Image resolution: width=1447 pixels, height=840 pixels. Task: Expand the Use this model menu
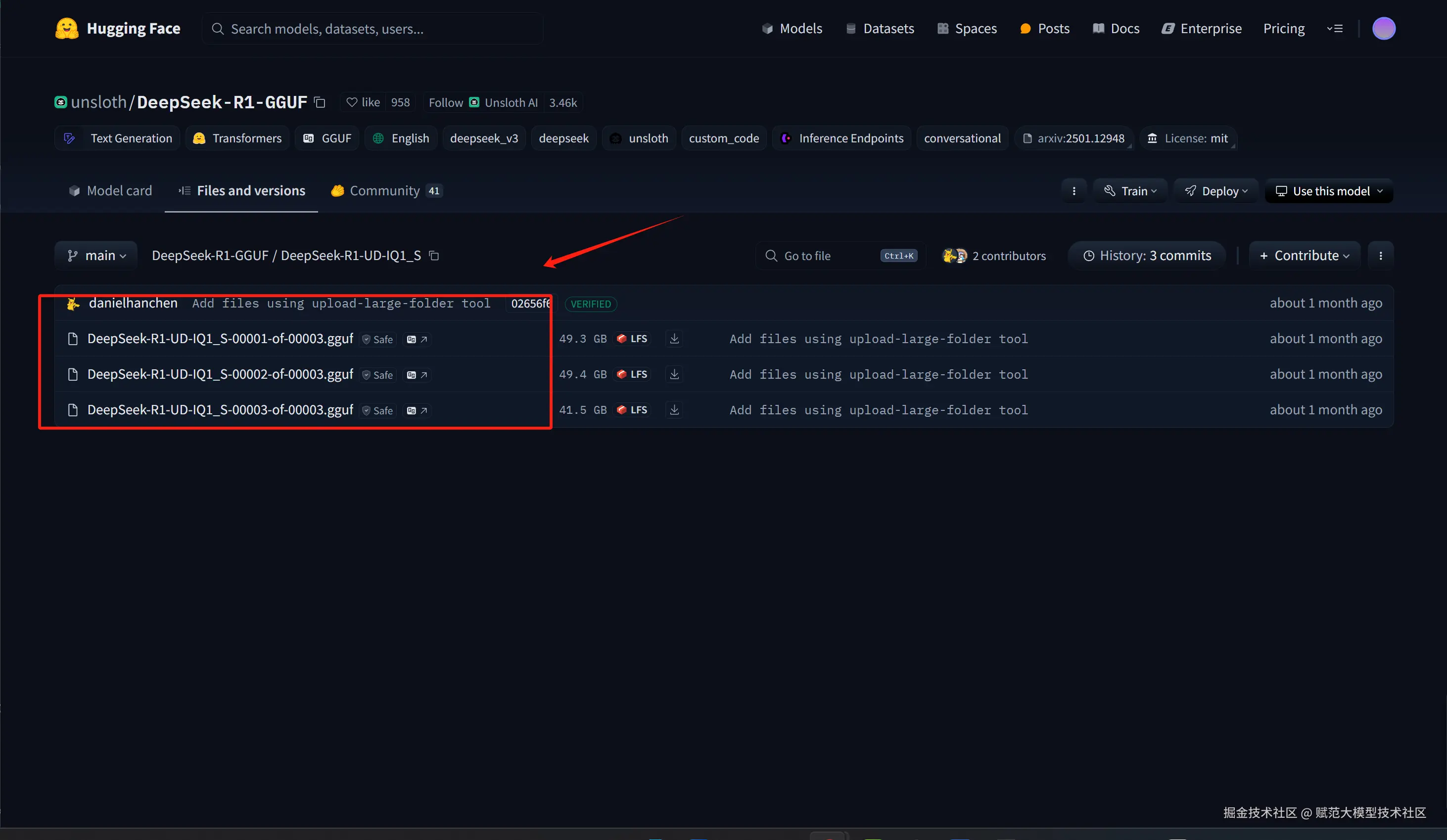1329,191
